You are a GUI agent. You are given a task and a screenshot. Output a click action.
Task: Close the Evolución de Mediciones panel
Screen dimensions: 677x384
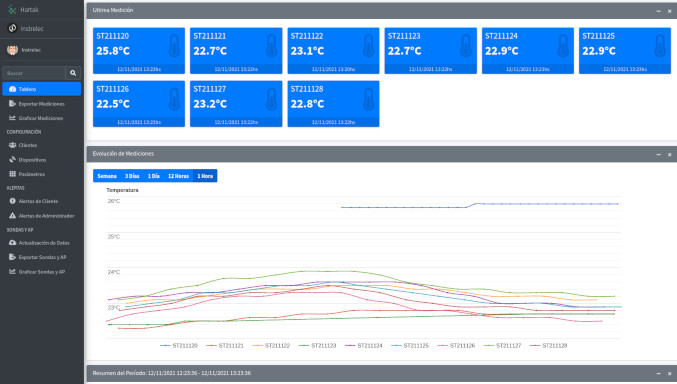670,154
